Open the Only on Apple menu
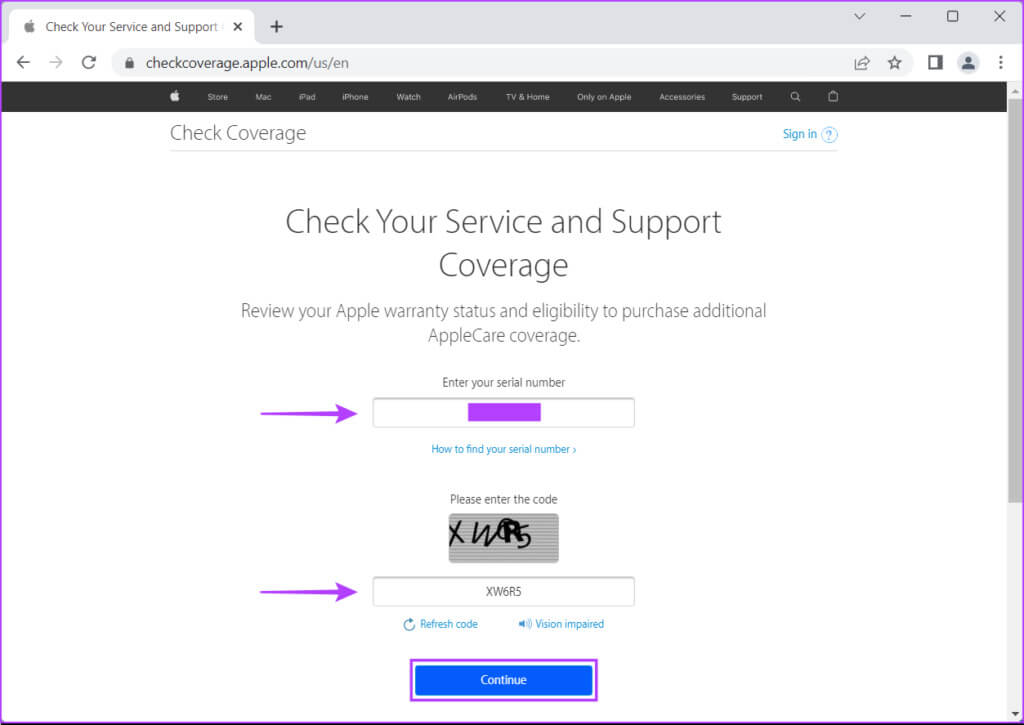Screen dimensions: 1024x725 click(604, 97)
